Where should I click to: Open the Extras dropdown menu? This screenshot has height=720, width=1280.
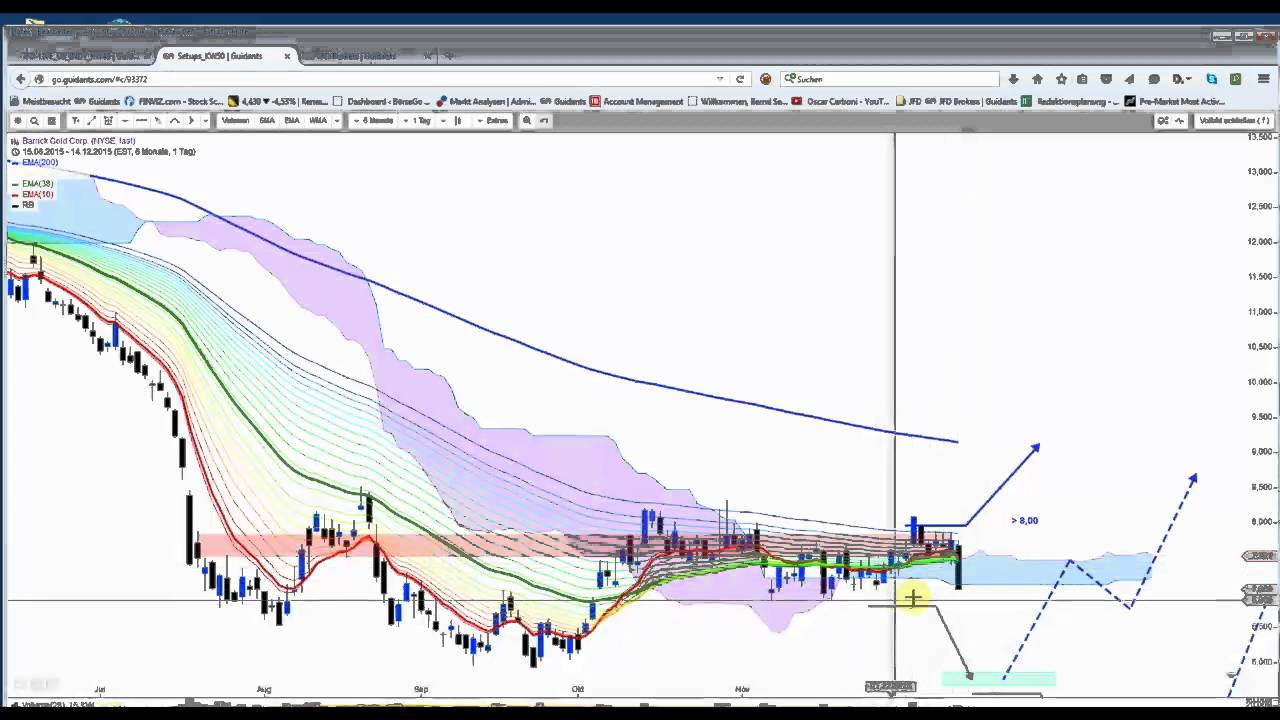tap(493, 120)
